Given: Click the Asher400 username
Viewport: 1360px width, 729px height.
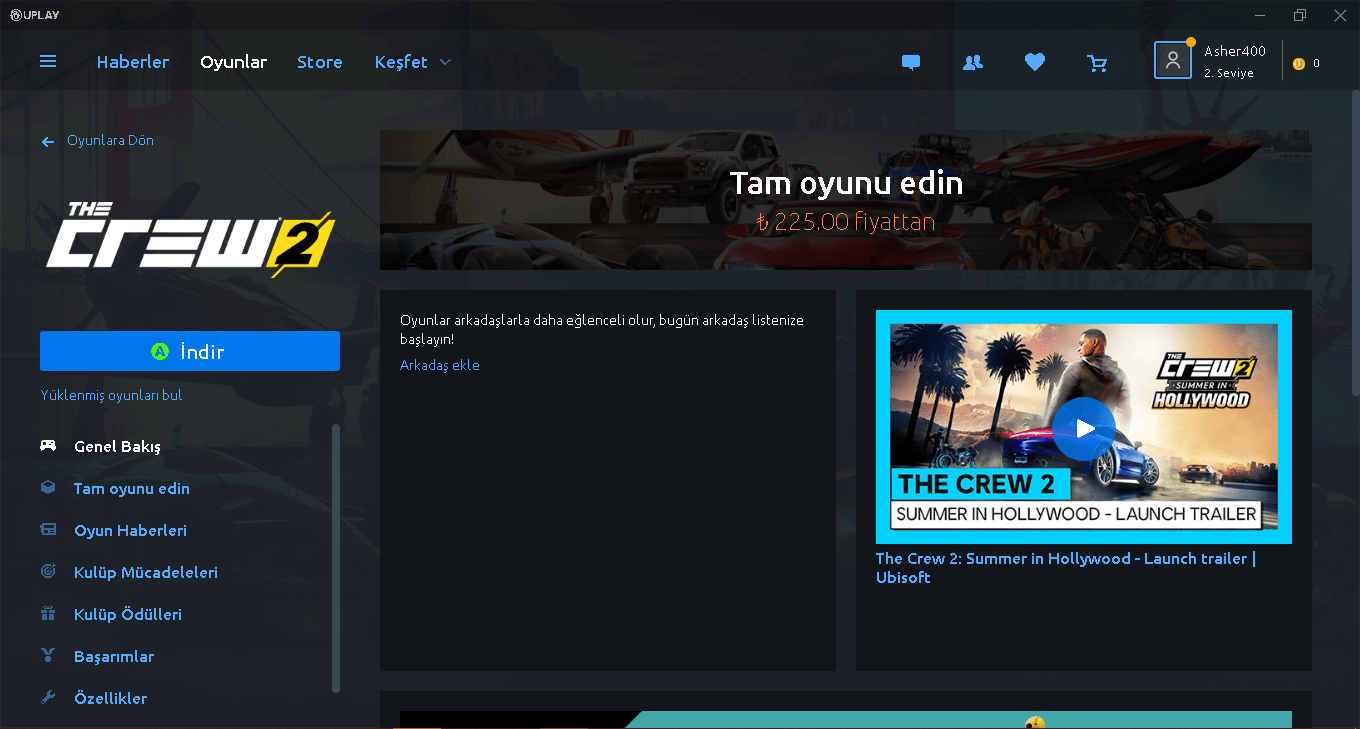Looking at the screenshot, I should pos(1235,51).
